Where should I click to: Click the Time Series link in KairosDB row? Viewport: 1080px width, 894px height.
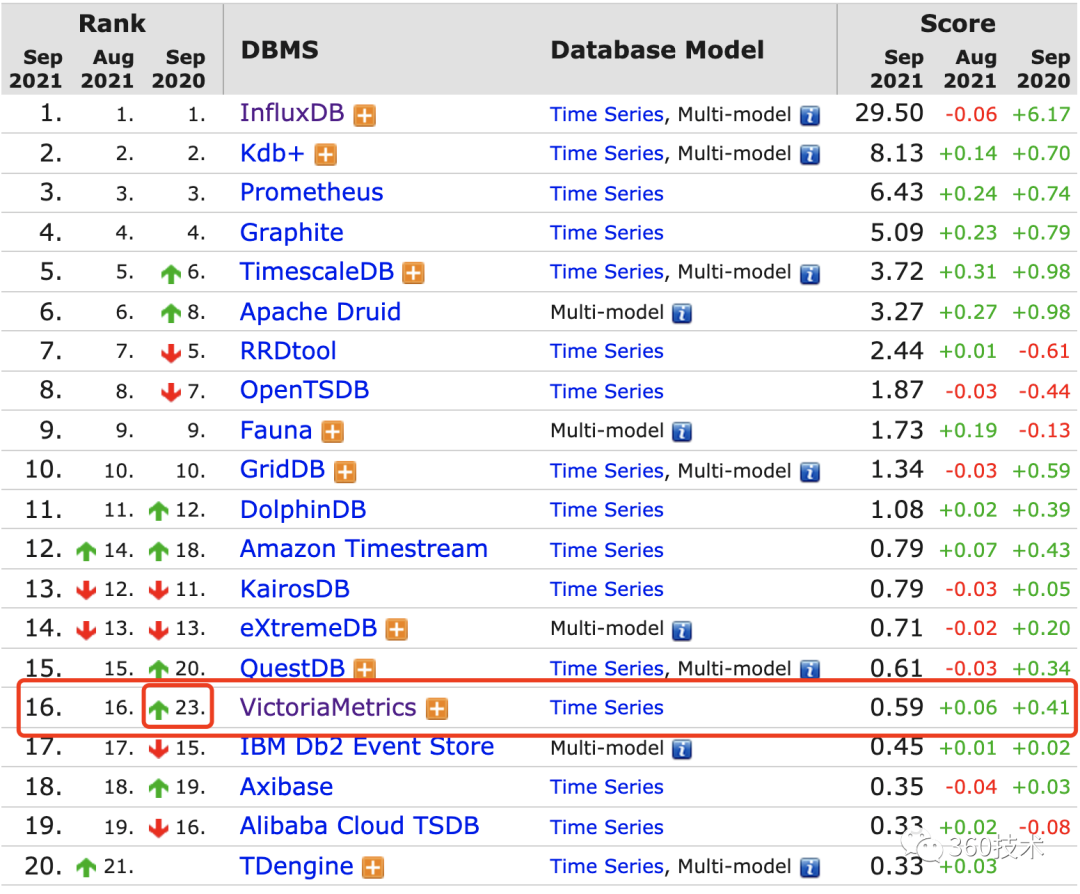[606, 589]
